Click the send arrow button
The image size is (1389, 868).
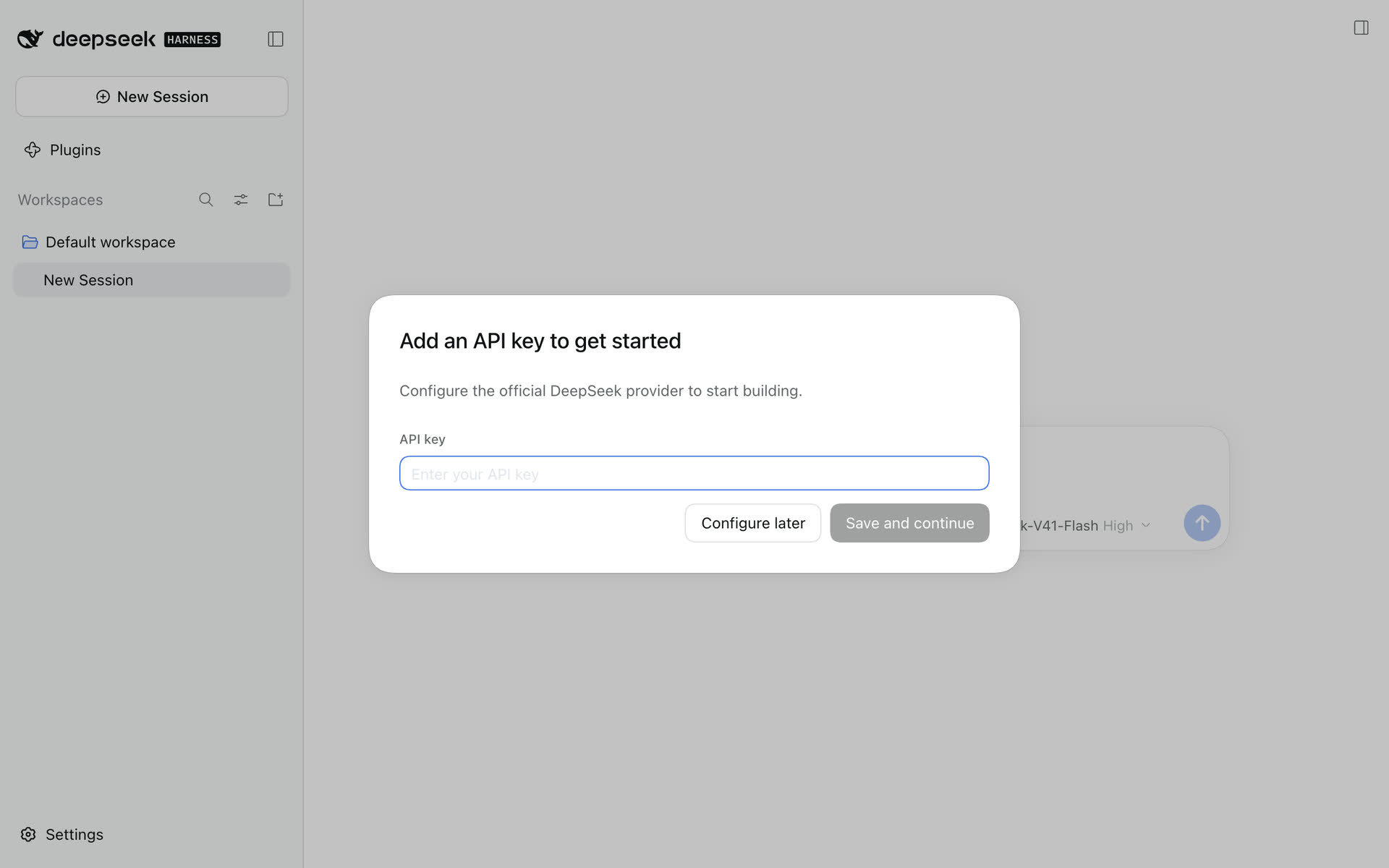[x=1202, y=523]
